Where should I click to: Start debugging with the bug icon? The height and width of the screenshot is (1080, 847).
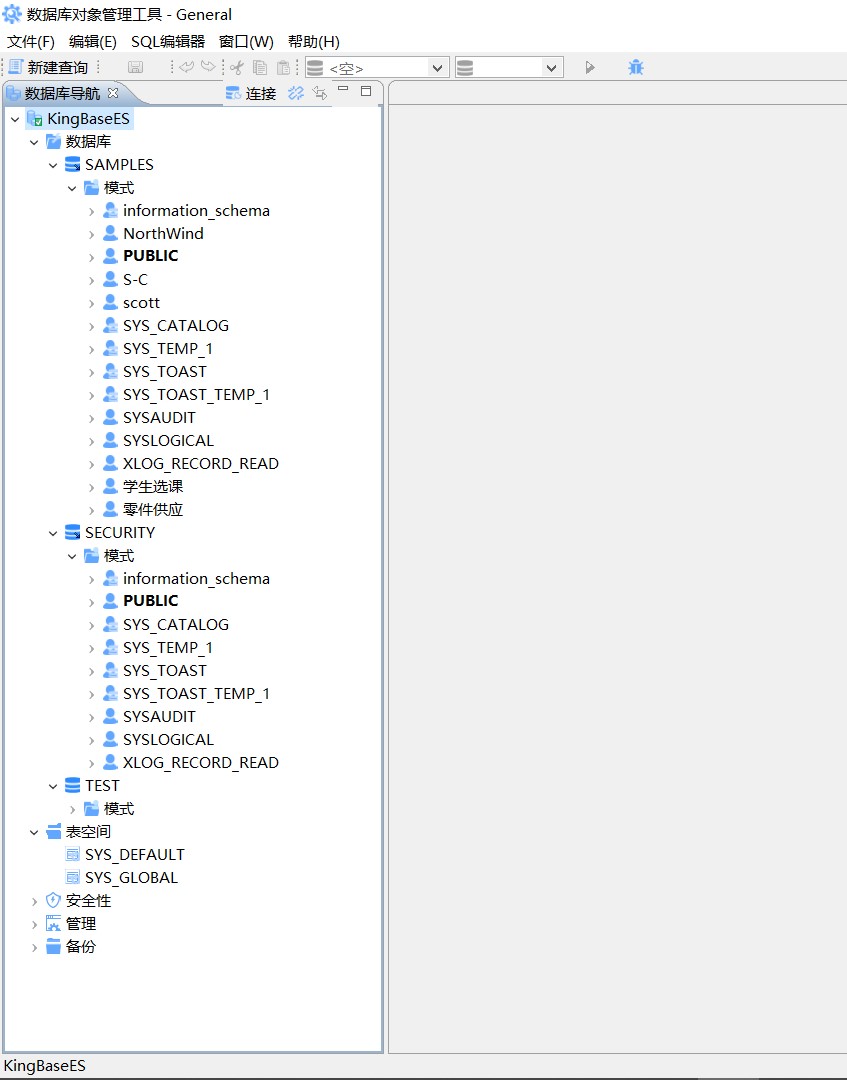[x=635, y=66]
